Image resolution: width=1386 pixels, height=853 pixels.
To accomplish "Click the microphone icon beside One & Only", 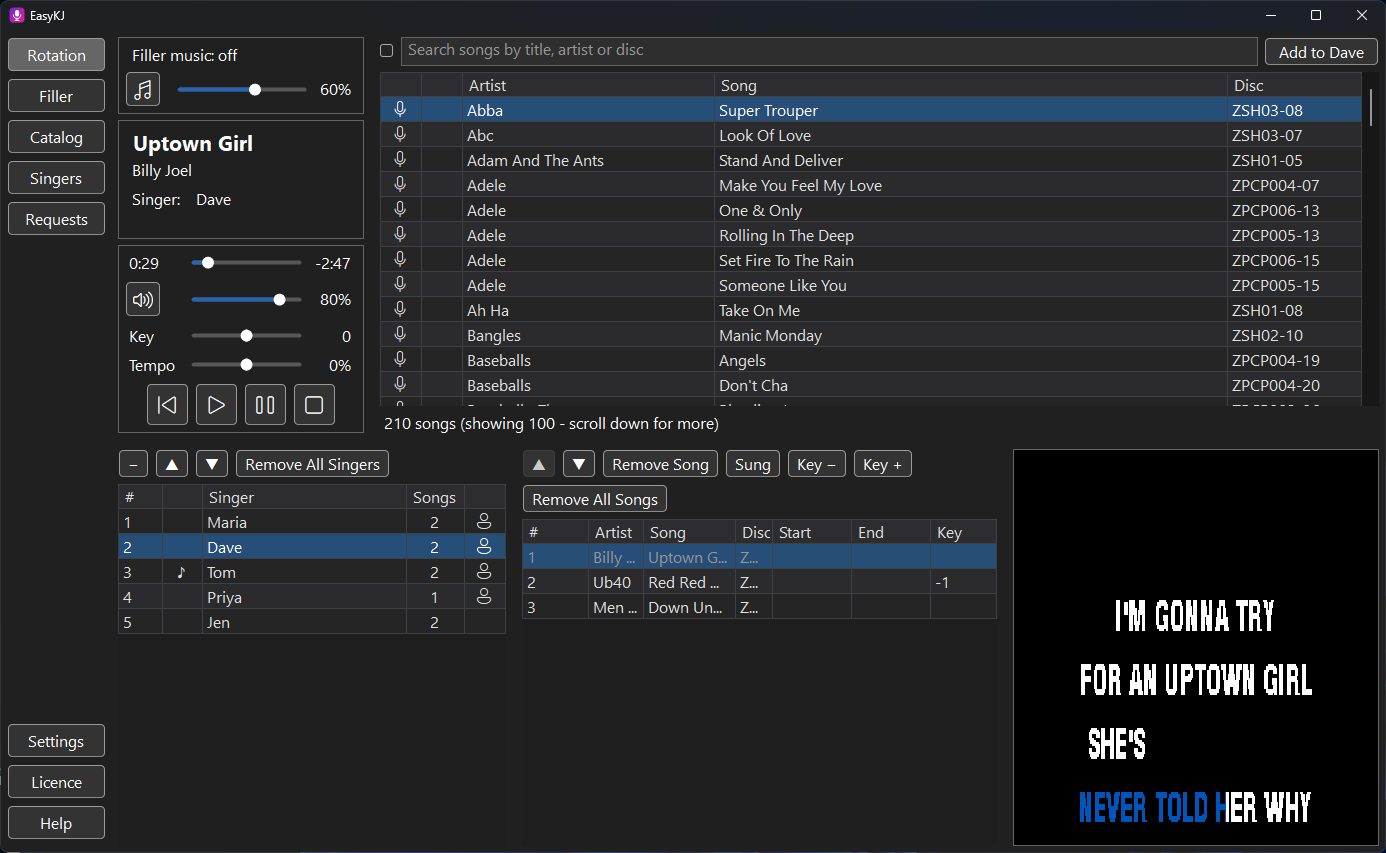I will tap(400, 210).
